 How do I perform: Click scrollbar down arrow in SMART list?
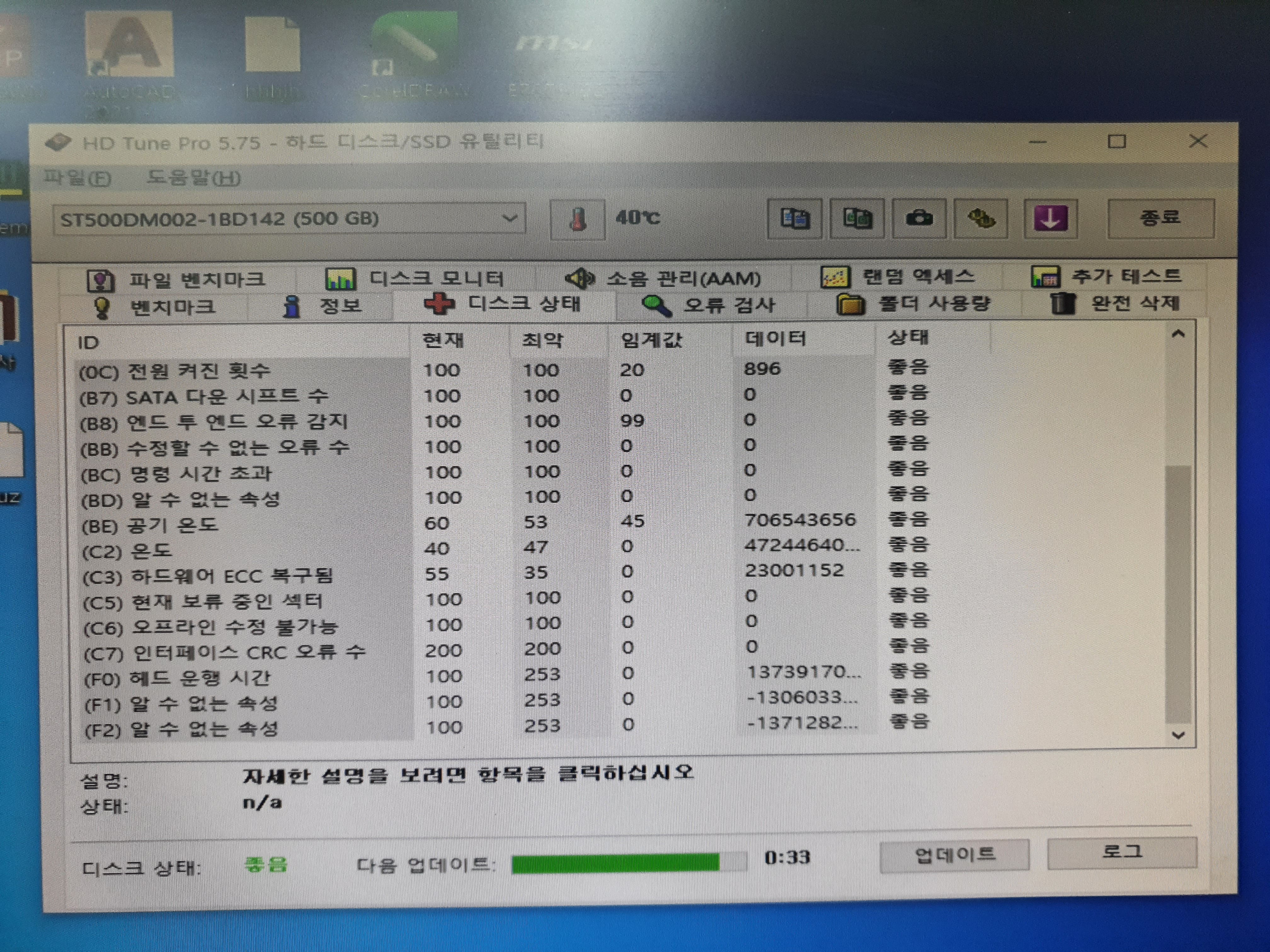point(1178,735)
